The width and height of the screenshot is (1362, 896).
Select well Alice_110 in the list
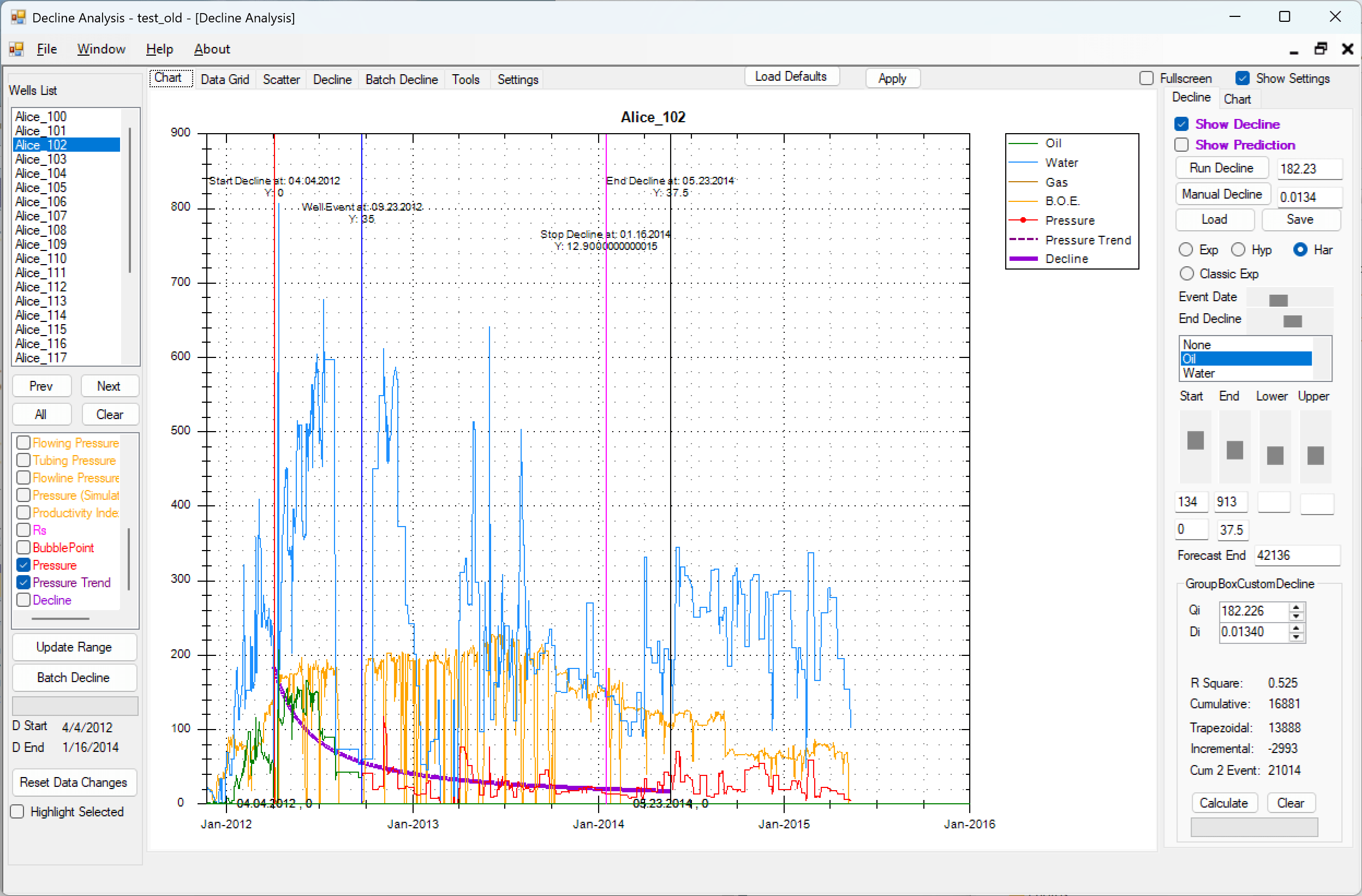[x=67, y=259]
